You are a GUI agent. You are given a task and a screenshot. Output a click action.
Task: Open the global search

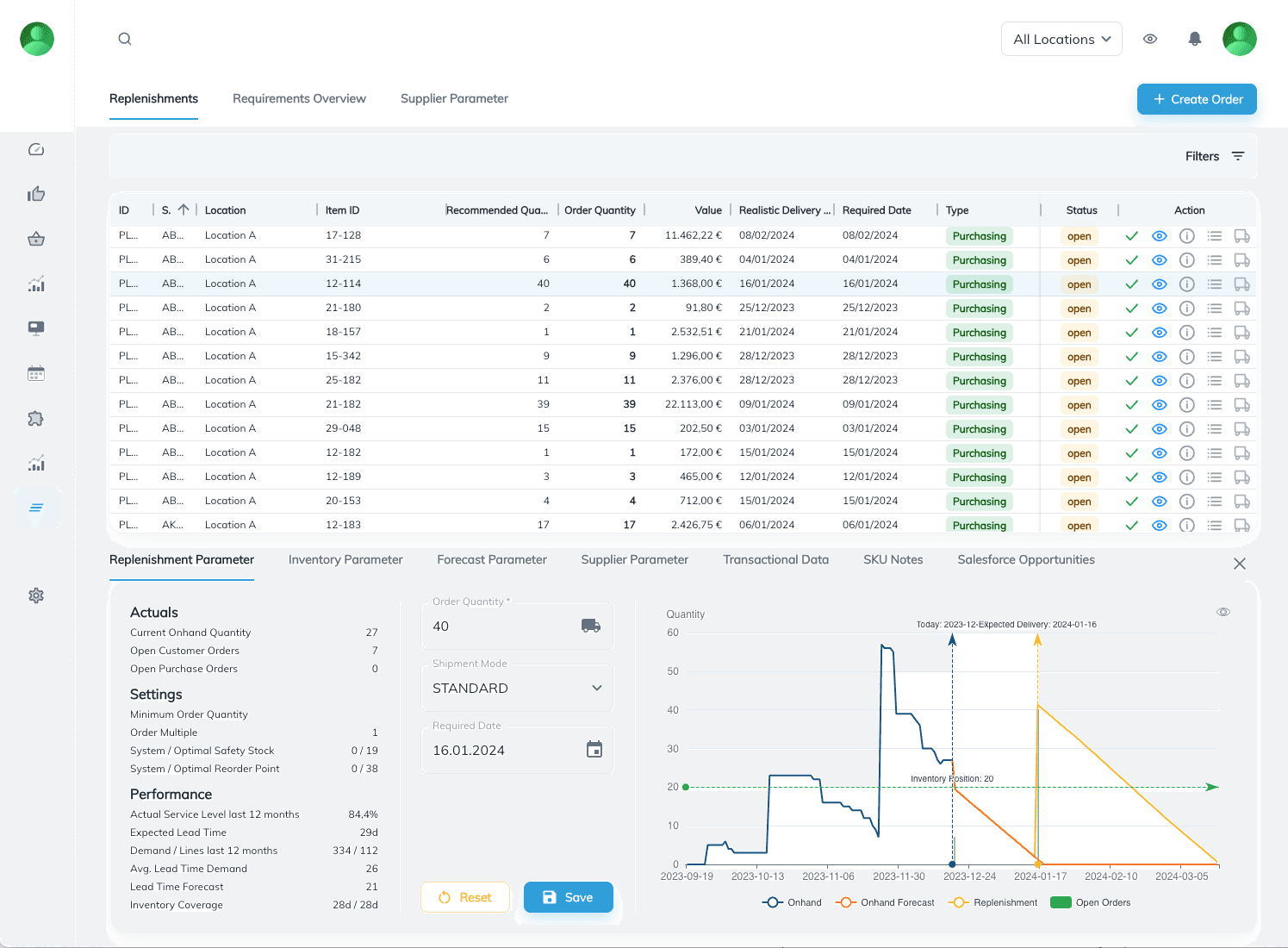(125, 39)
